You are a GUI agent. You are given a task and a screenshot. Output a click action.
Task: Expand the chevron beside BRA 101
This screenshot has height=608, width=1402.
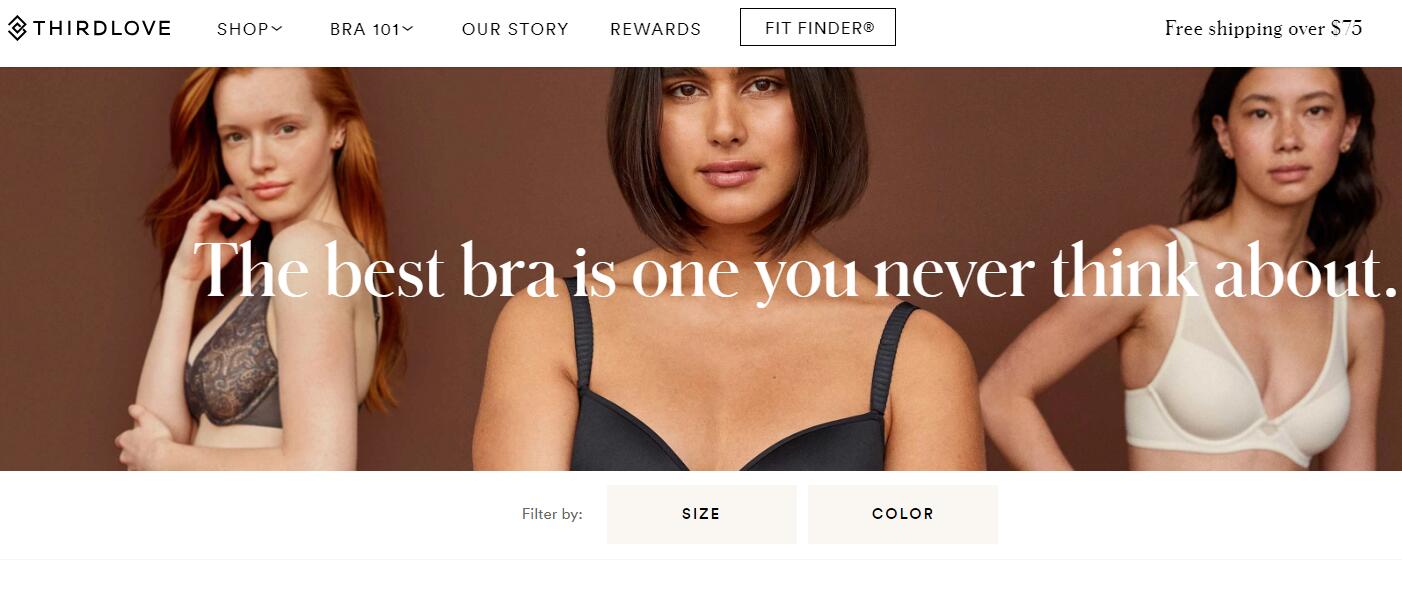click(x=407, y=29)
